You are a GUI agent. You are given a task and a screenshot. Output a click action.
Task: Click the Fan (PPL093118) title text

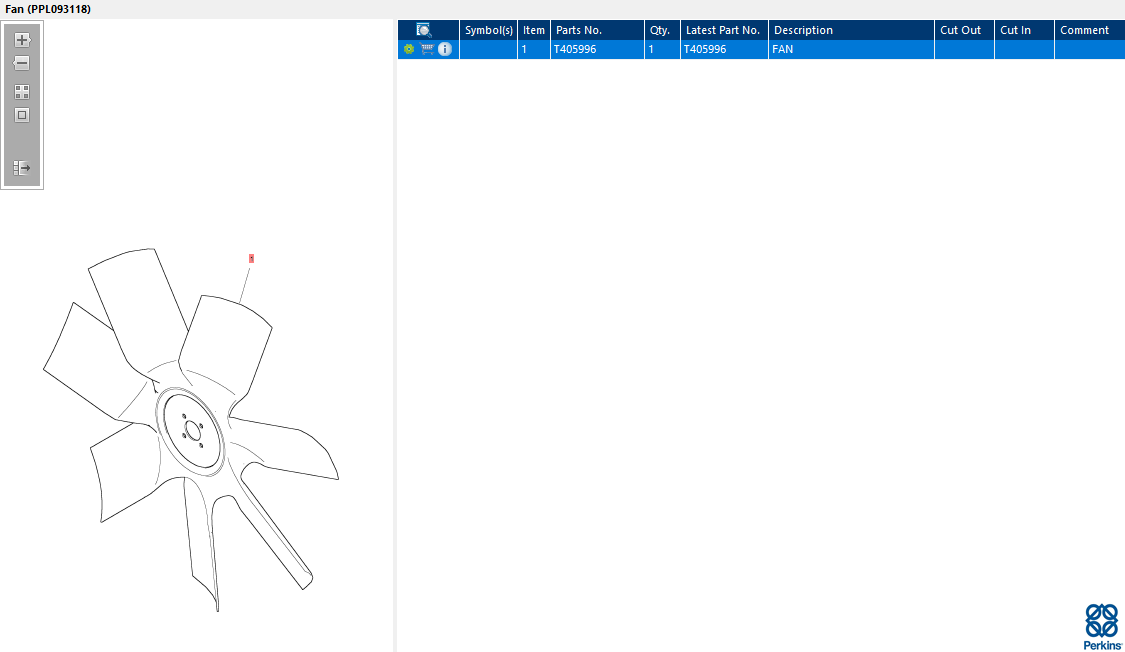click(48, 9)
